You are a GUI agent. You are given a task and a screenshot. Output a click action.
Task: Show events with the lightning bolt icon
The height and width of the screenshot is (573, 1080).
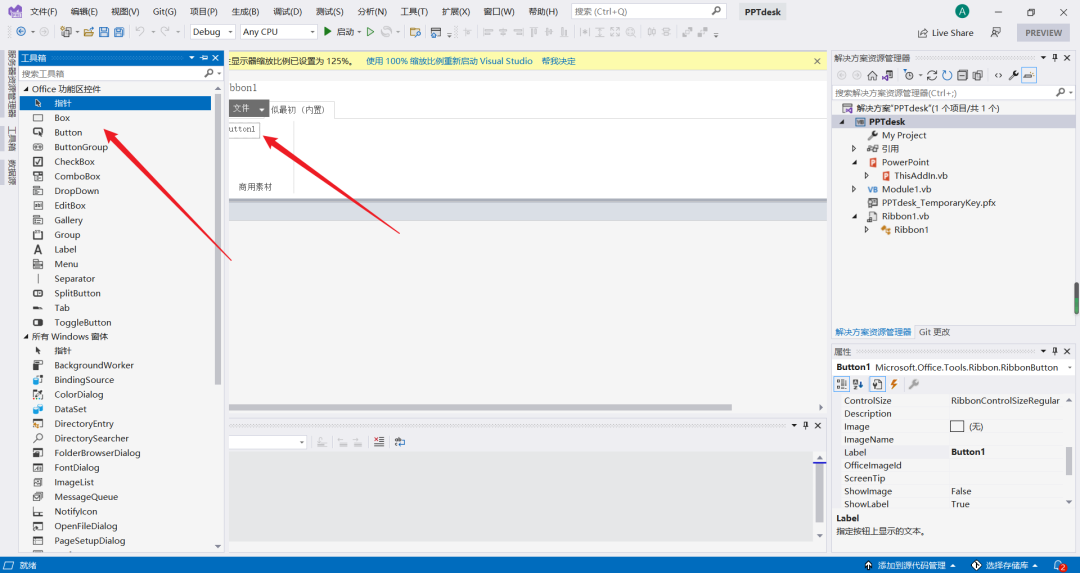click(894, 384)
